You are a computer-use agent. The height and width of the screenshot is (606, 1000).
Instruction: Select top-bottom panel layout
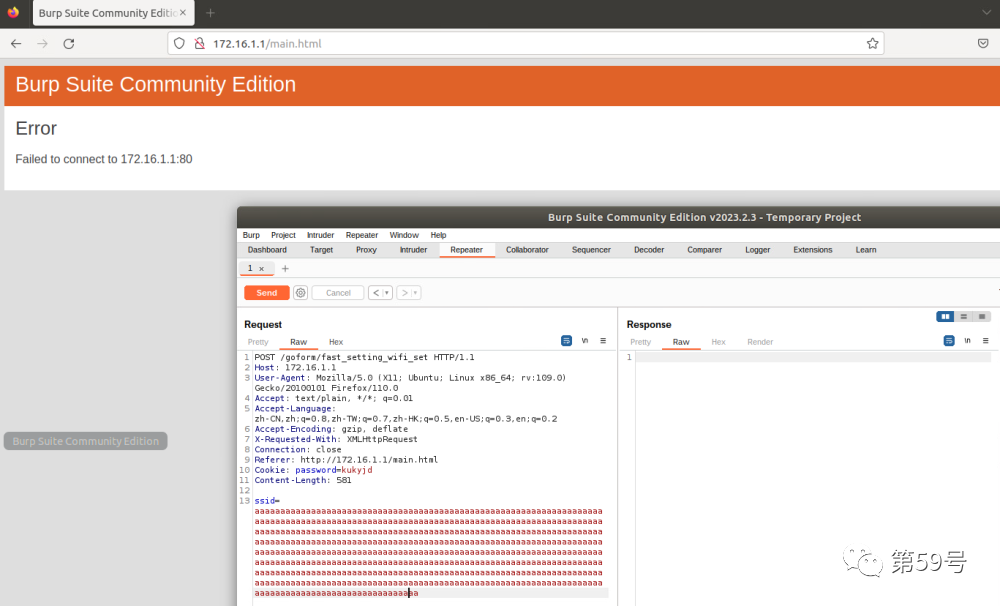pos(964,316)
